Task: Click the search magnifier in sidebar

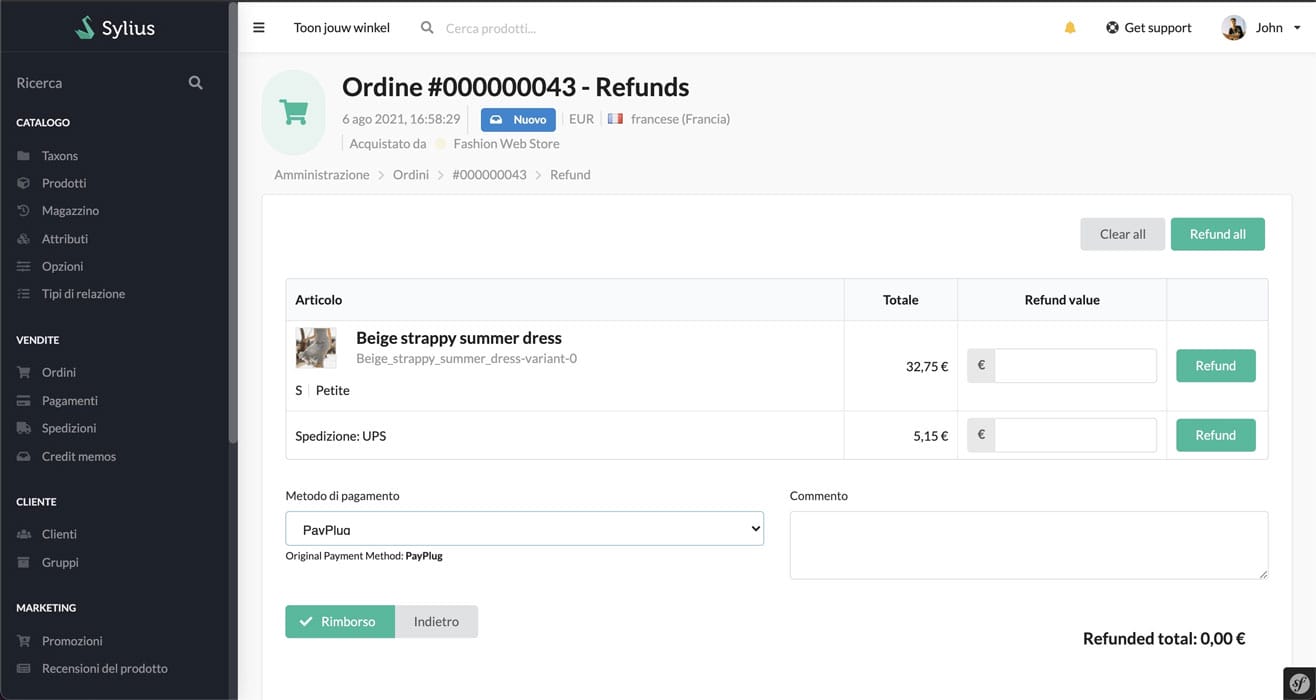Action: point(196,83)
